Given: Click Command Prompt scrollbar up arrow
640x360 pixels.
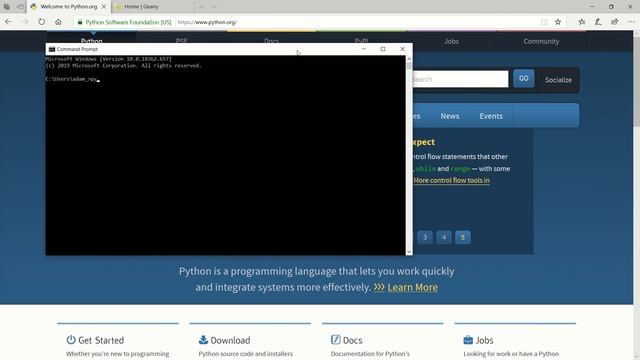Looking at the screenshot, I should (x=409, y=59).
